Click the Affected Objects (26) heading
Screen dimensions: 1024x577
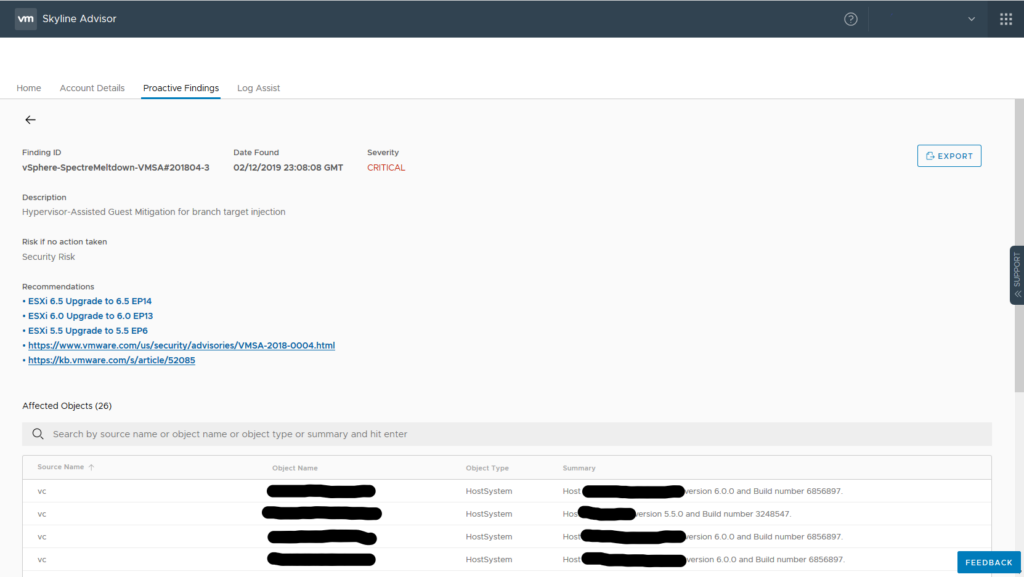click(67, 406)
